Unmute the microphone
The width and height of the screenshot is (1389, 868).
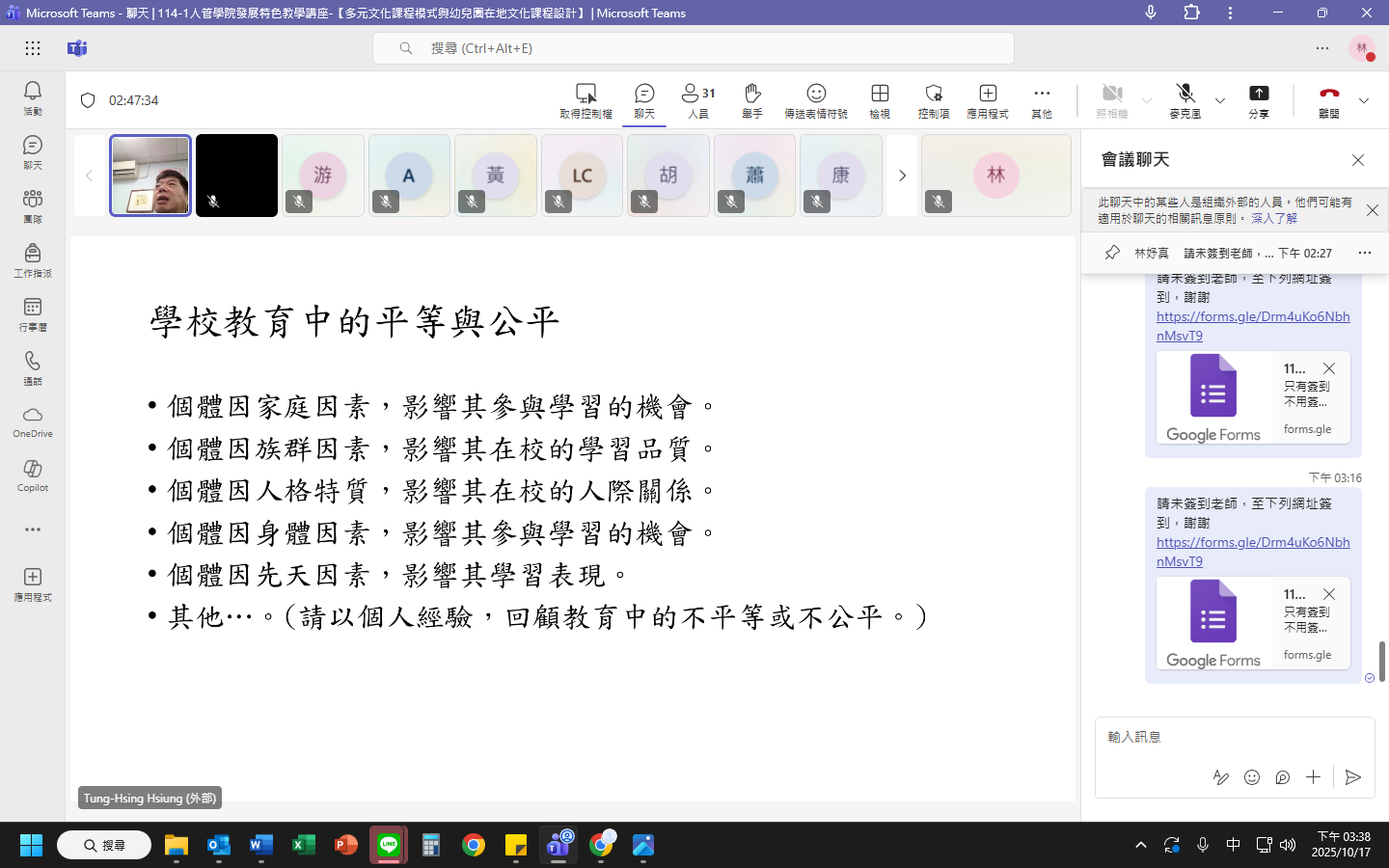[1185, 99]
